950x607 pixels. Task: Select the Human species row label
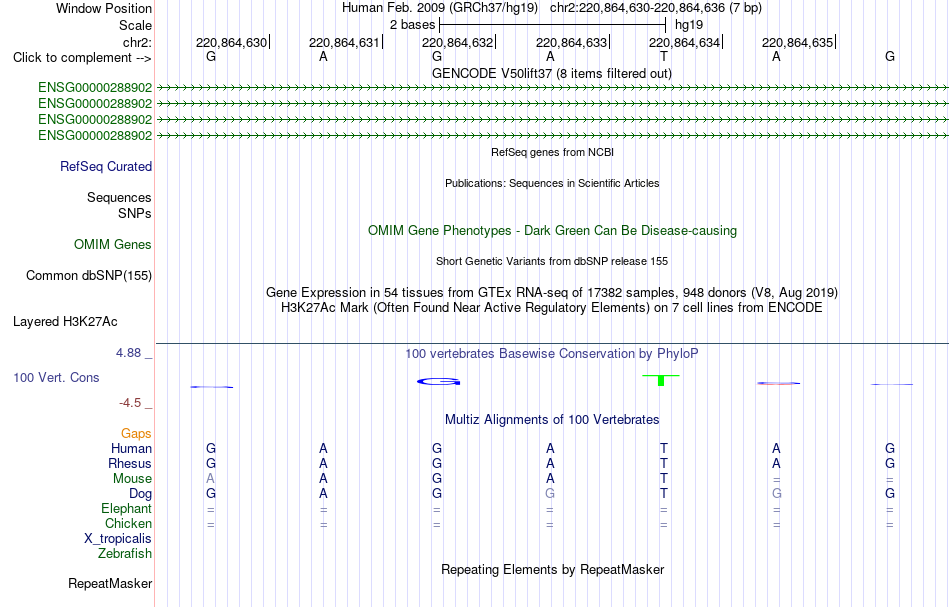pyautogui.click(x=131, y=449)
